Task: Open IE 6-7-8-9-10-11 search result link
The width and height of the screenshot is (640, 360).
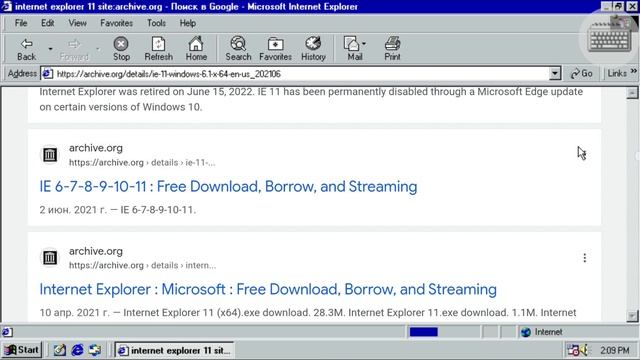Action: pyautogui.click(x=228, y=187)
